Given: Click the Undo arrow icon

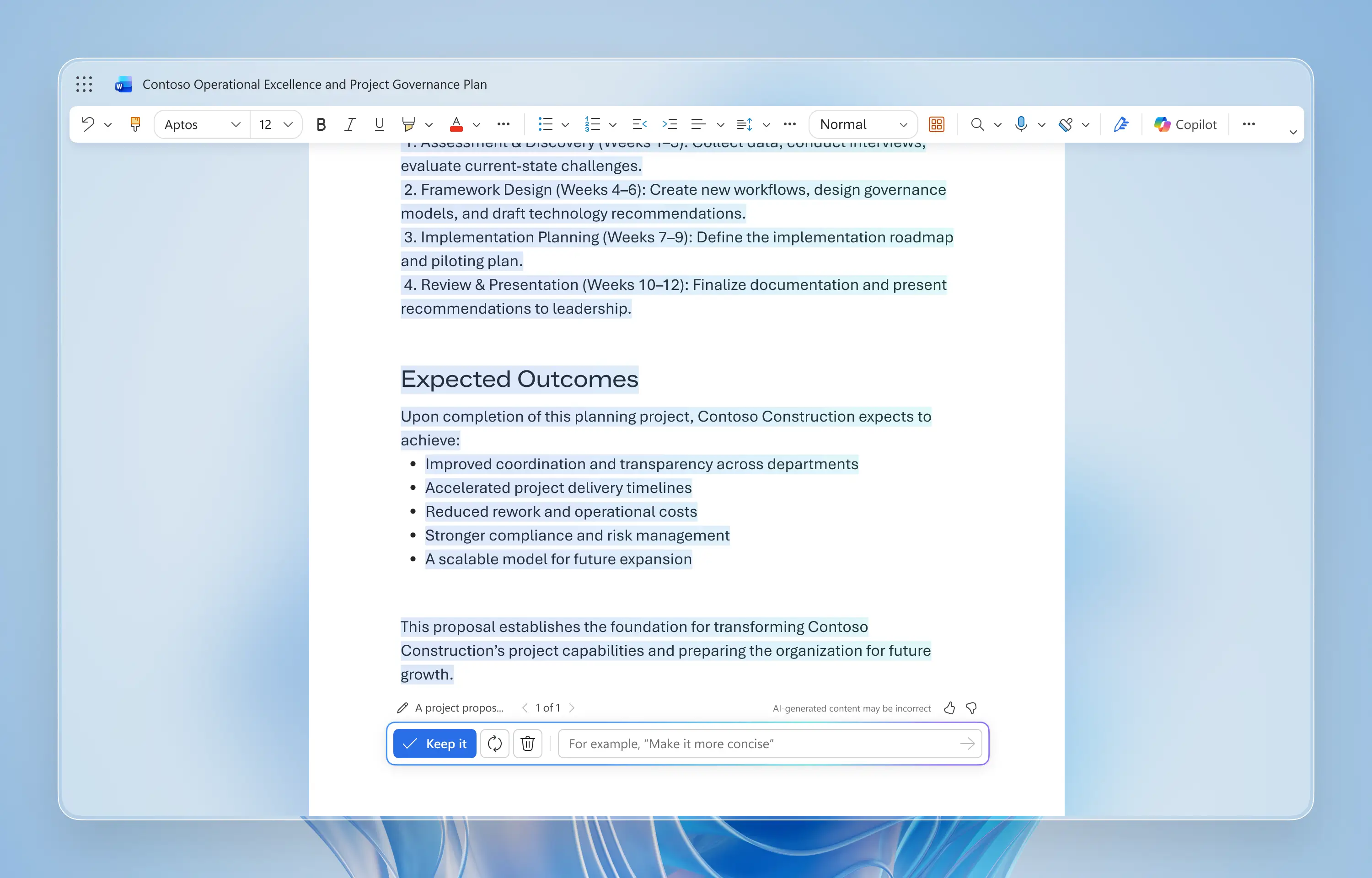Looking at the screenshot, I should click(x=88, y=124).
